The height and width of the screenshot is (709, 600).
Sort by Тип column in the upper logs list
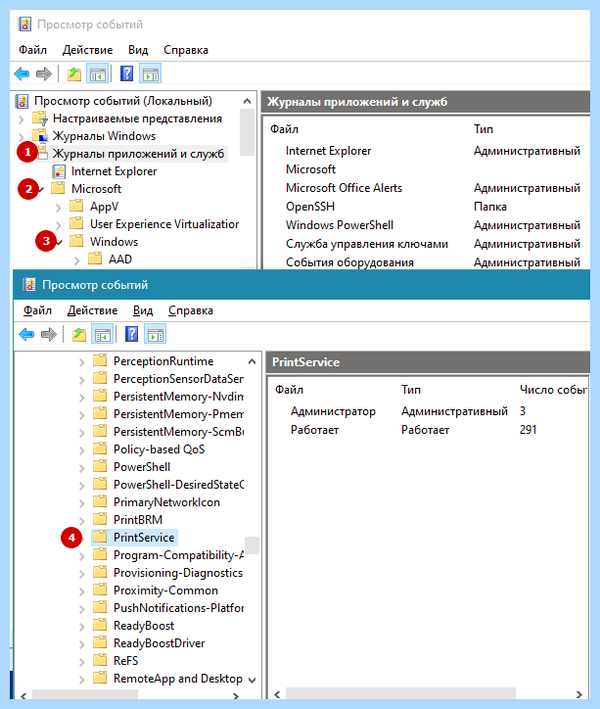click(483, 129)
